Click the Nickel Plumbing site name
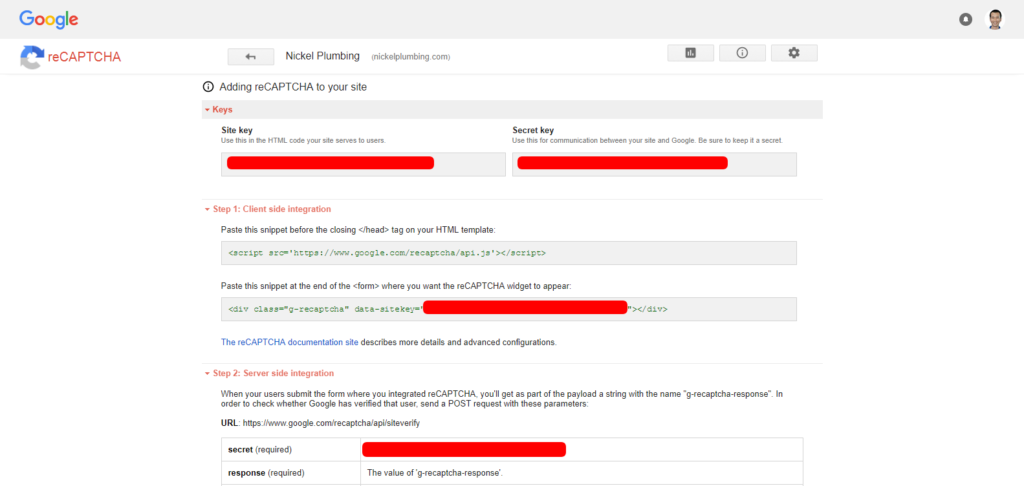This screenshot has height=486, width=1024. click(x=323, y=56)
